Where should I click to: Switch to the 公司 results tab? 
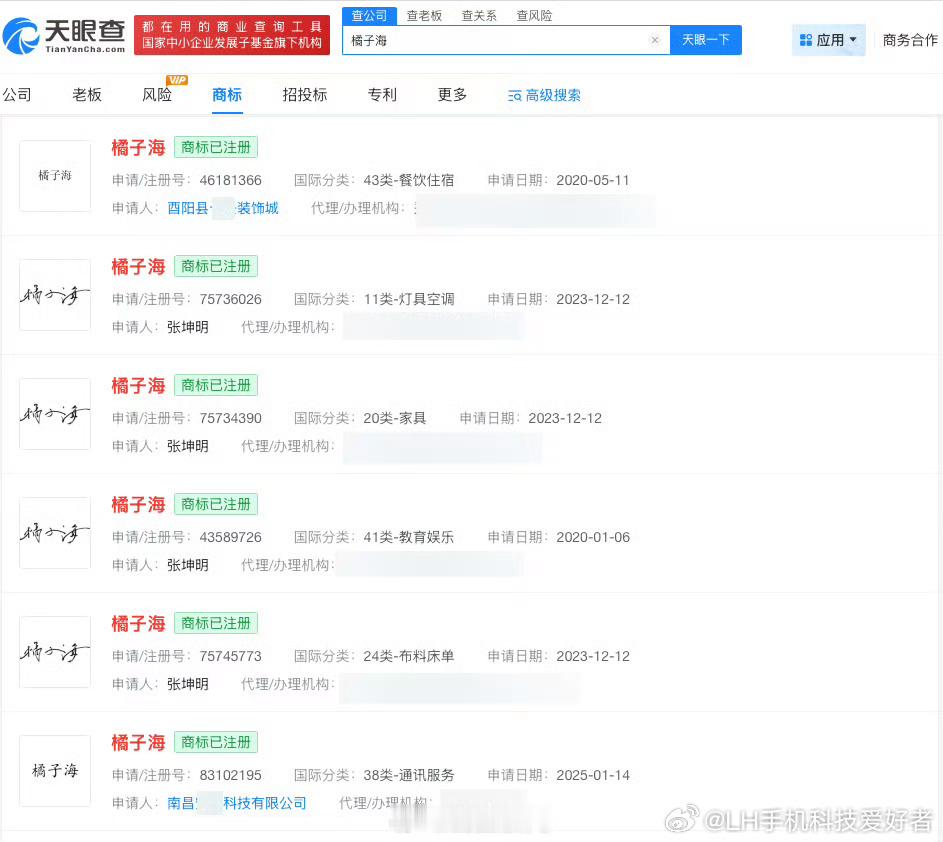[17, 94]
